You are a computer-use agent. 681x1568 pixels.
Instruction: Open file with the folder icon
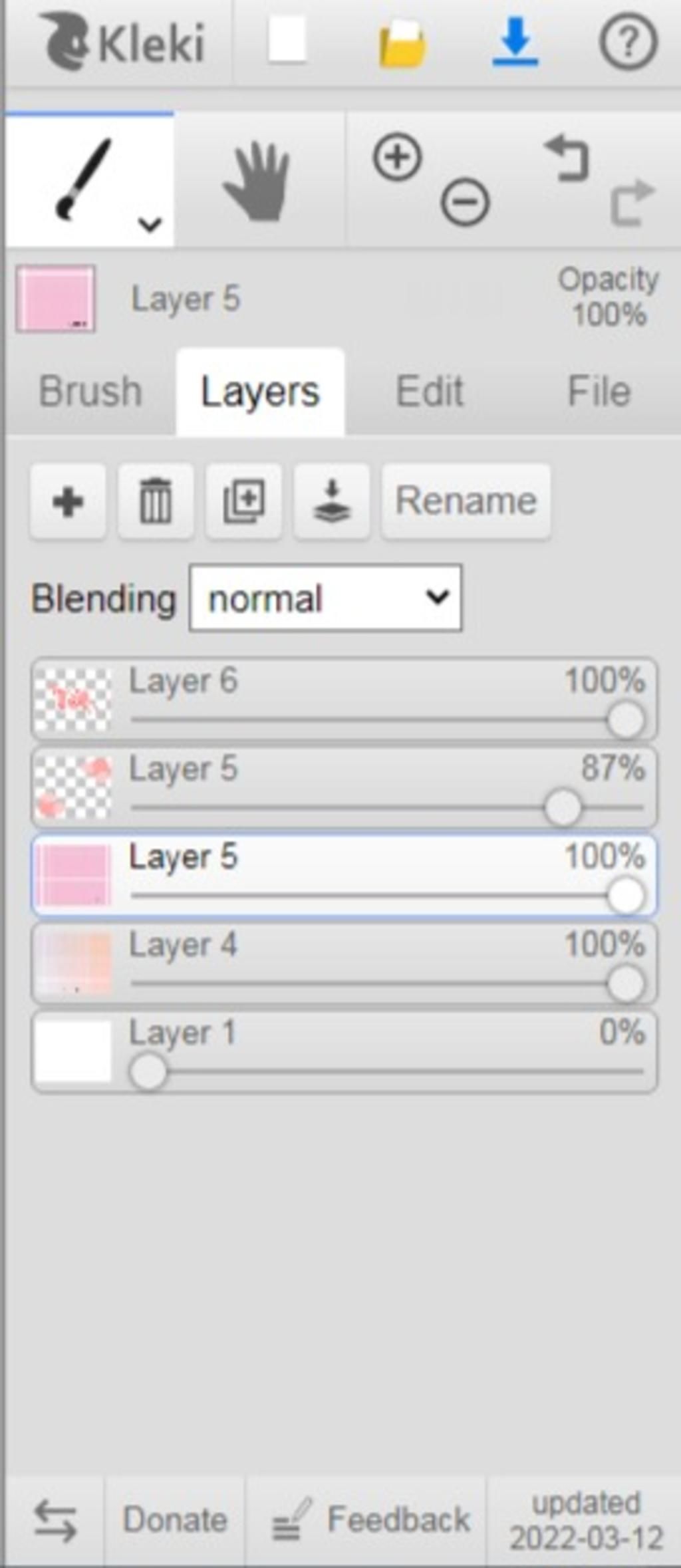click(402, 44)
